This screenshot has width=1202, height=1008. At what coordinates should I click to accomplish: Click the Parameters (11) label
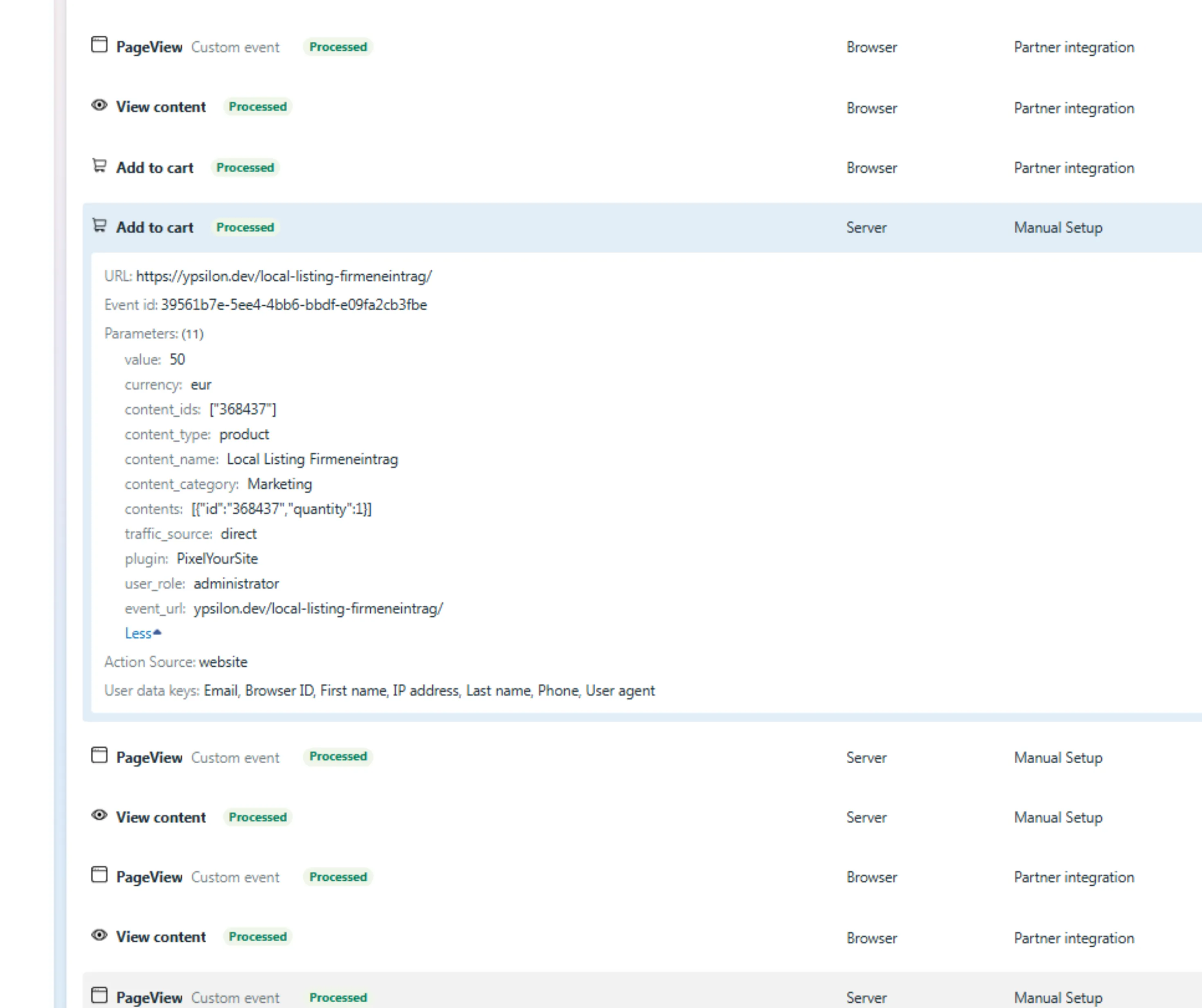point(154,334)
